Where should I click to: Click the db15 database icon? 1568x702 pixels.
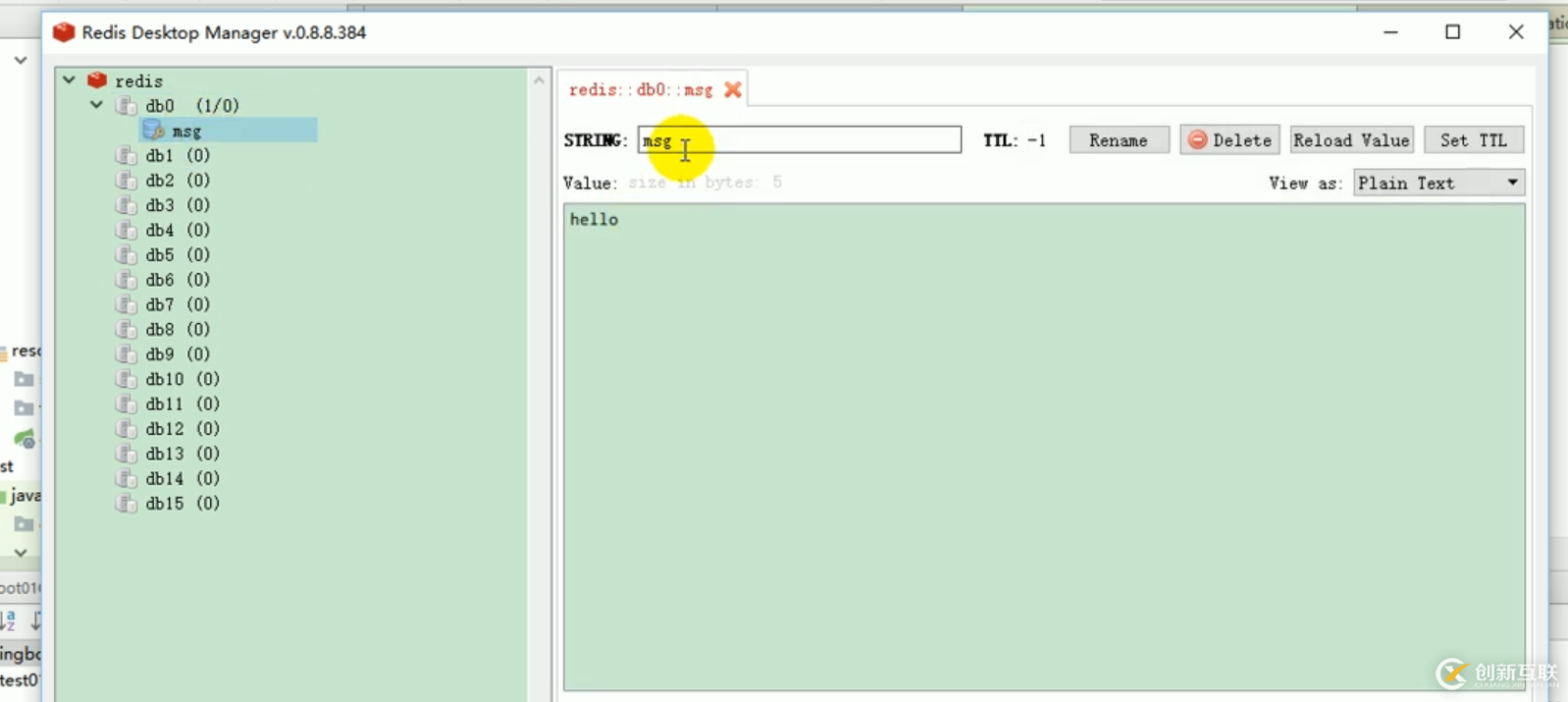tap(126, 504)
